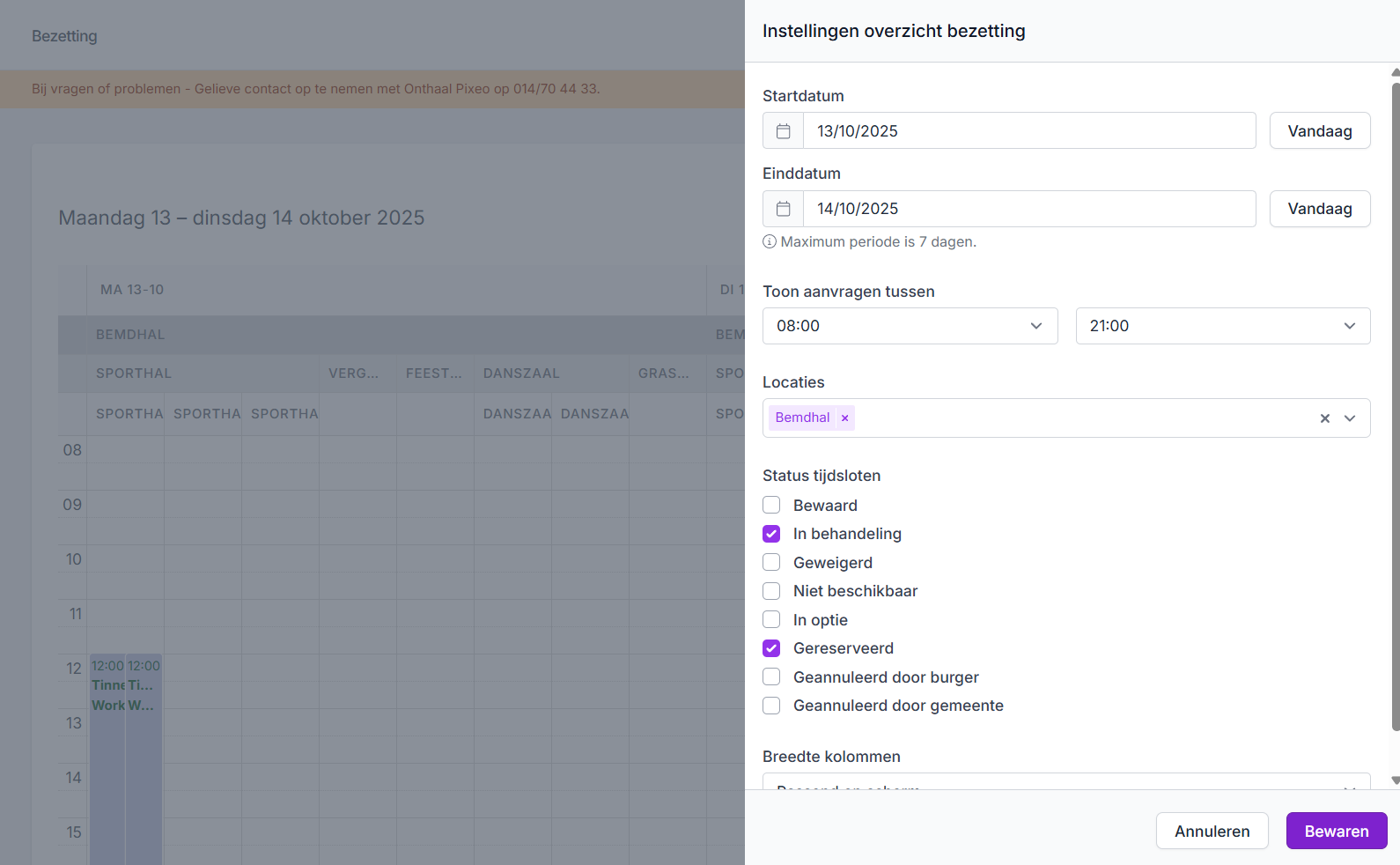The image size is (1400, 865).
Task: Click the calendar icon next to Startdatum
Action: (x=783, y=131)
